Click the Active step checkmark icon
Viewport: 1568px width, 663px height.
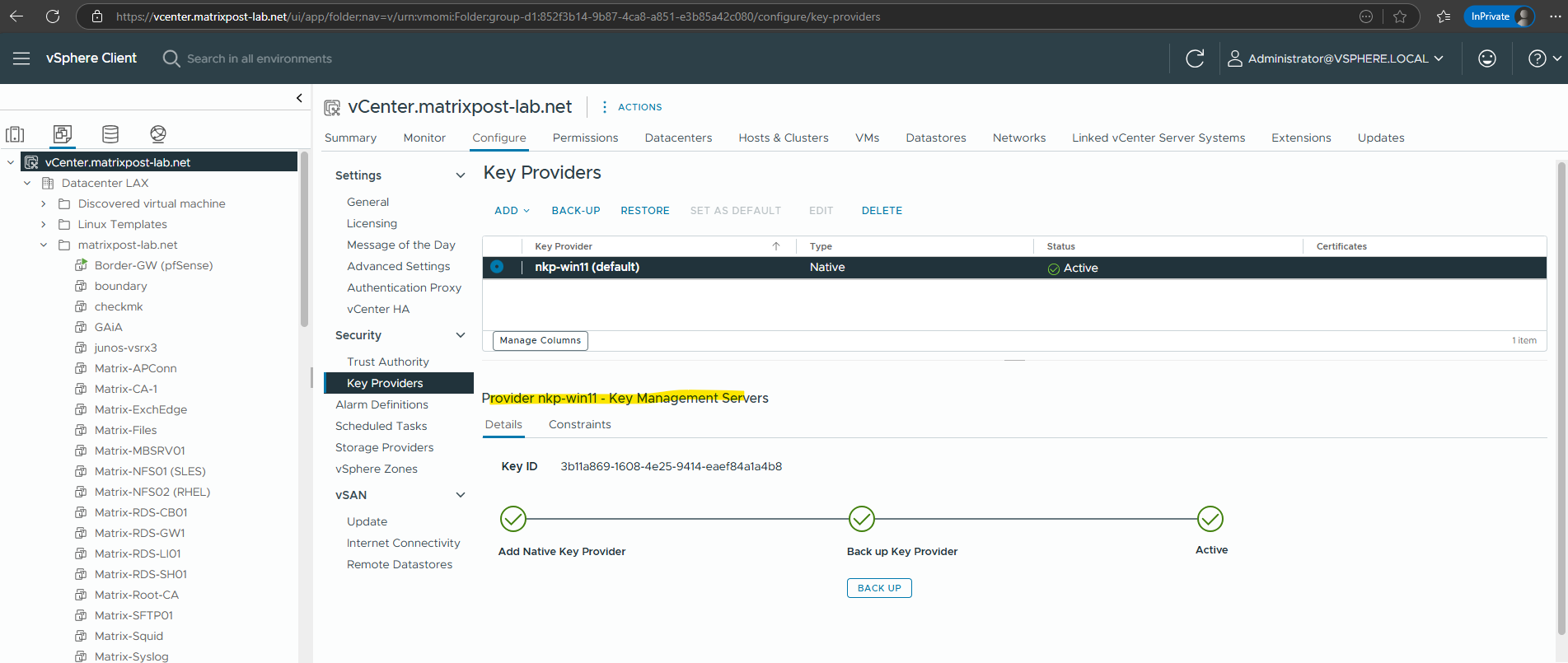point(1210,519)
